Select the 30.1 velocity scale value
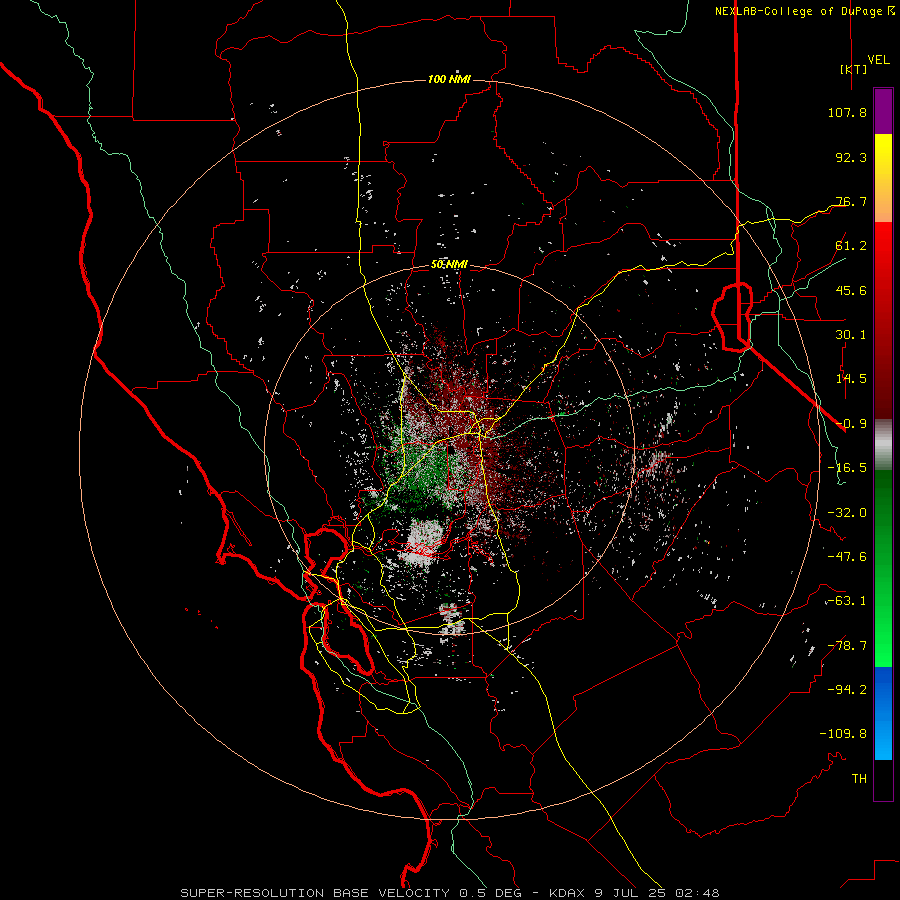The image size is (900, 900). [x=851, y=335]
